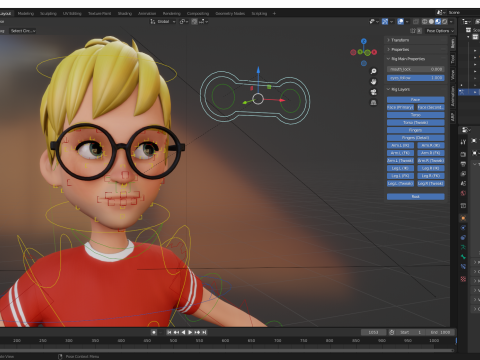Viewport: 480px width, 360px height.
Task: Toggle the Face rig layer
Action: coord(416,100)
